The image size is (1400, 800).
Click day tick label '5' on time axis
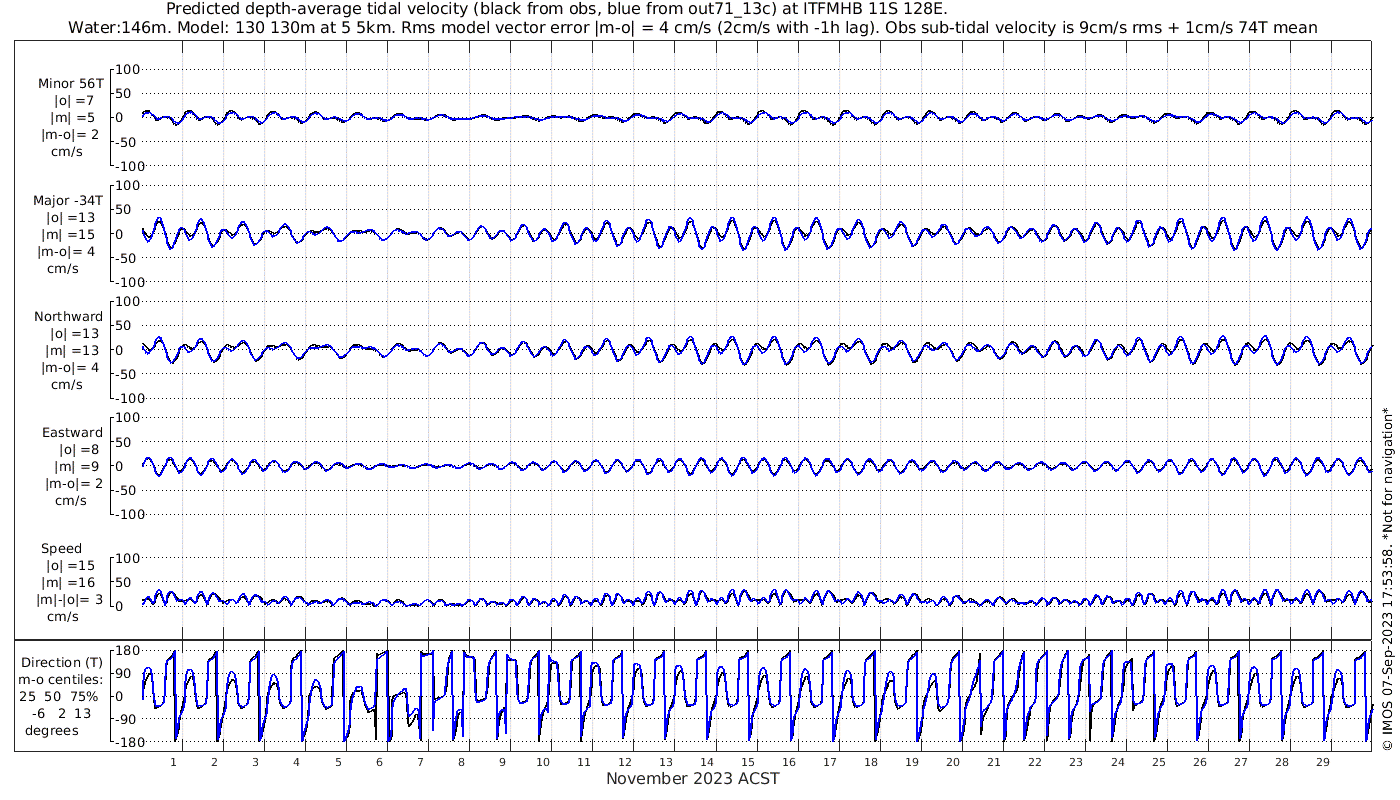(x=338, y=761)
